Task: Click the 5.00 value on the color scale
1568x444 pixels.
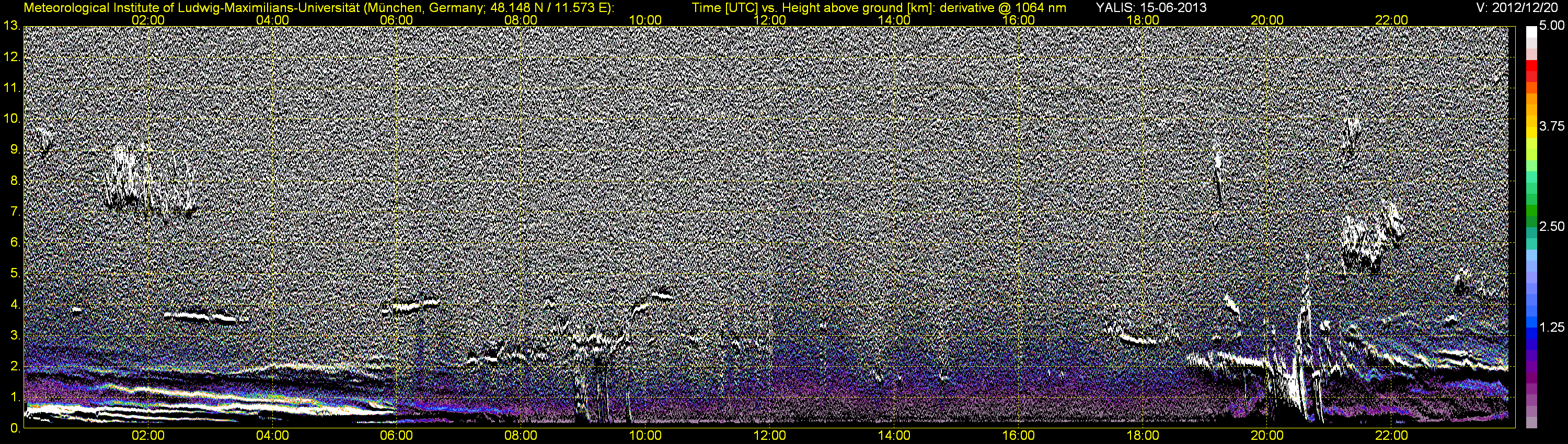Action: point(1552,26)
